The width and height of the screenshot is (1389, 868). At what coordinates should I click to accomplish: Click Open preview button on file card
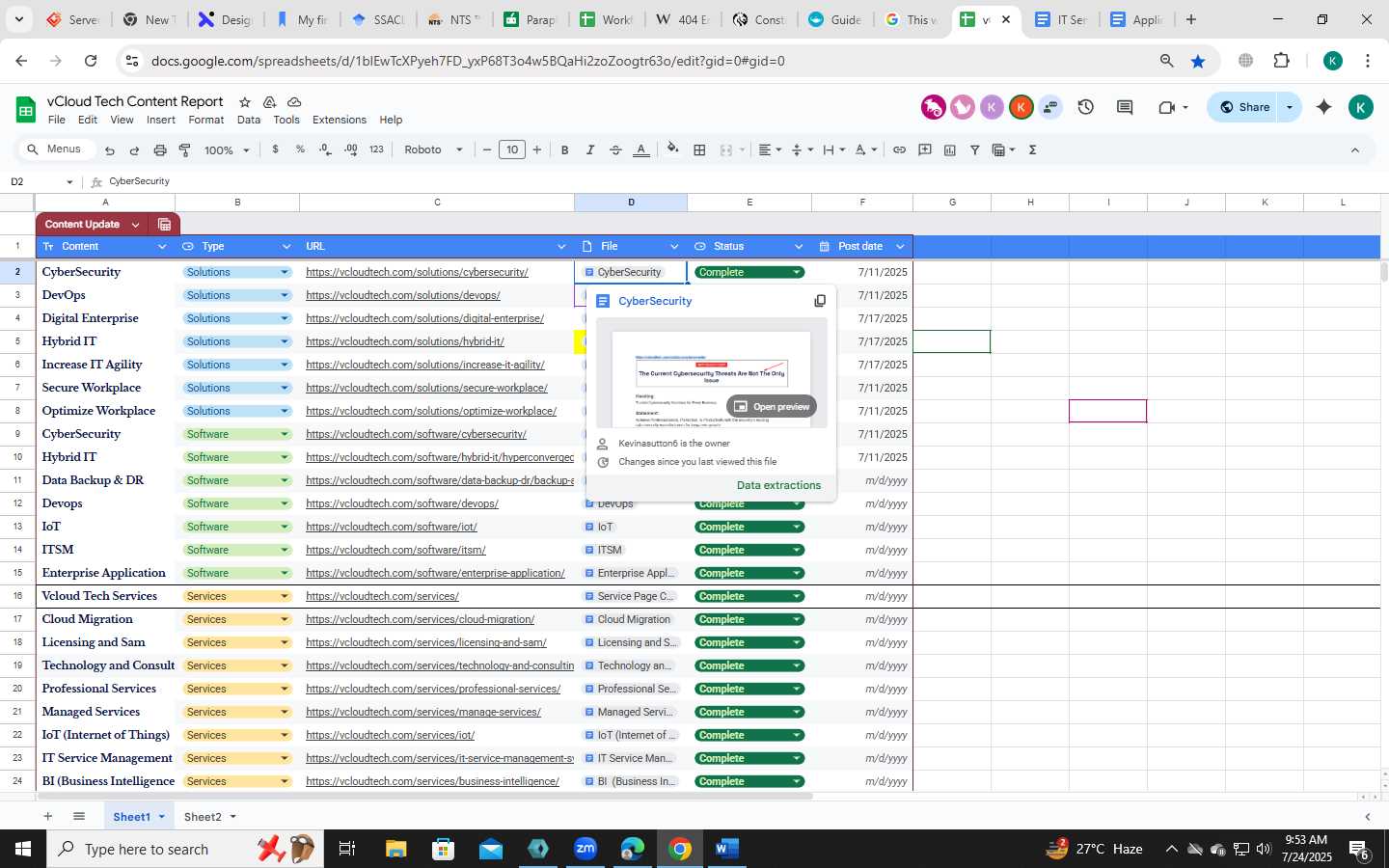click(x=772, y=406)
